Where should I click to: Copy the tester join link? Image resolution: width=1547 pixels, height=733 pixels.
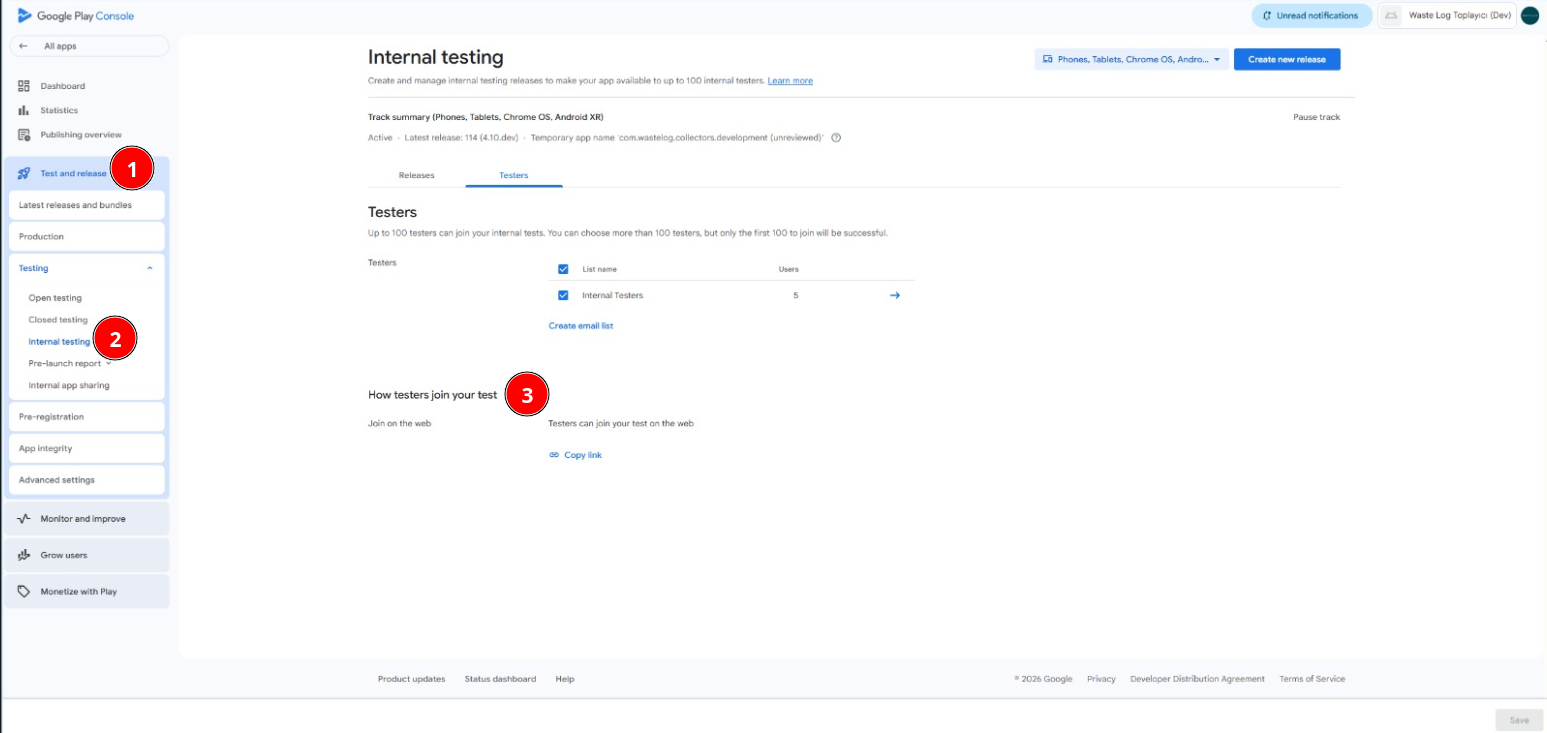click(x=576, y=454)
